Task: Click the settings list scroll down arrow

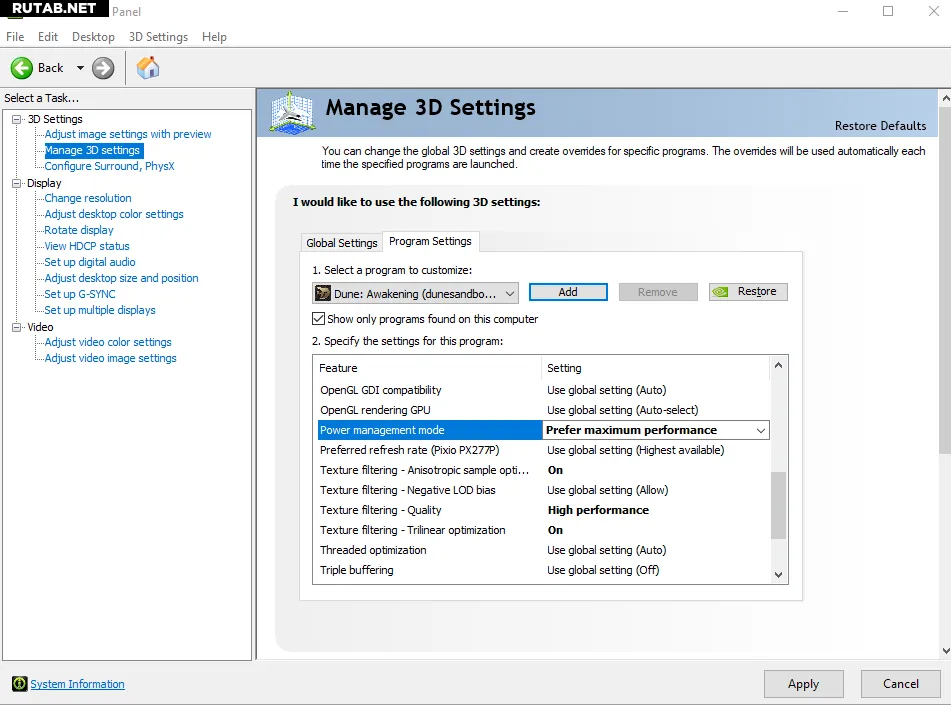Action: tap(779, 575)
